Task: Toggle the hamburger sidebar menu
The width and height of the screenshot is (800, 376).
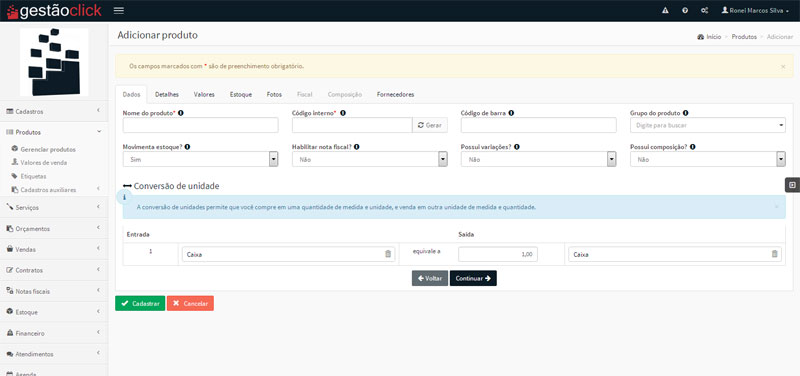Action: click(x=118, y=10)
